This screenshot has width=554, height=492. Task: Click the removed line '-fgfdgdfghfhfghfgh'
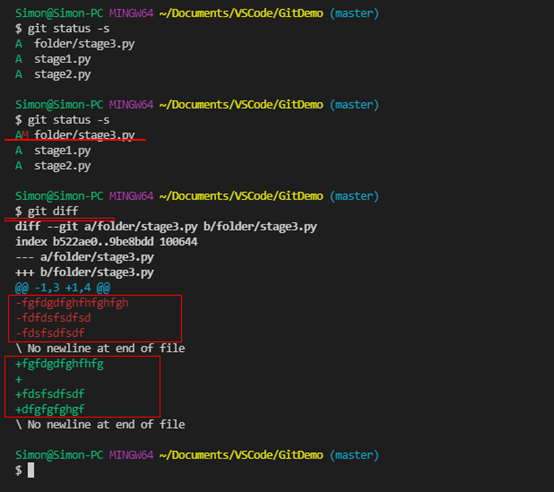click(72, 303)
